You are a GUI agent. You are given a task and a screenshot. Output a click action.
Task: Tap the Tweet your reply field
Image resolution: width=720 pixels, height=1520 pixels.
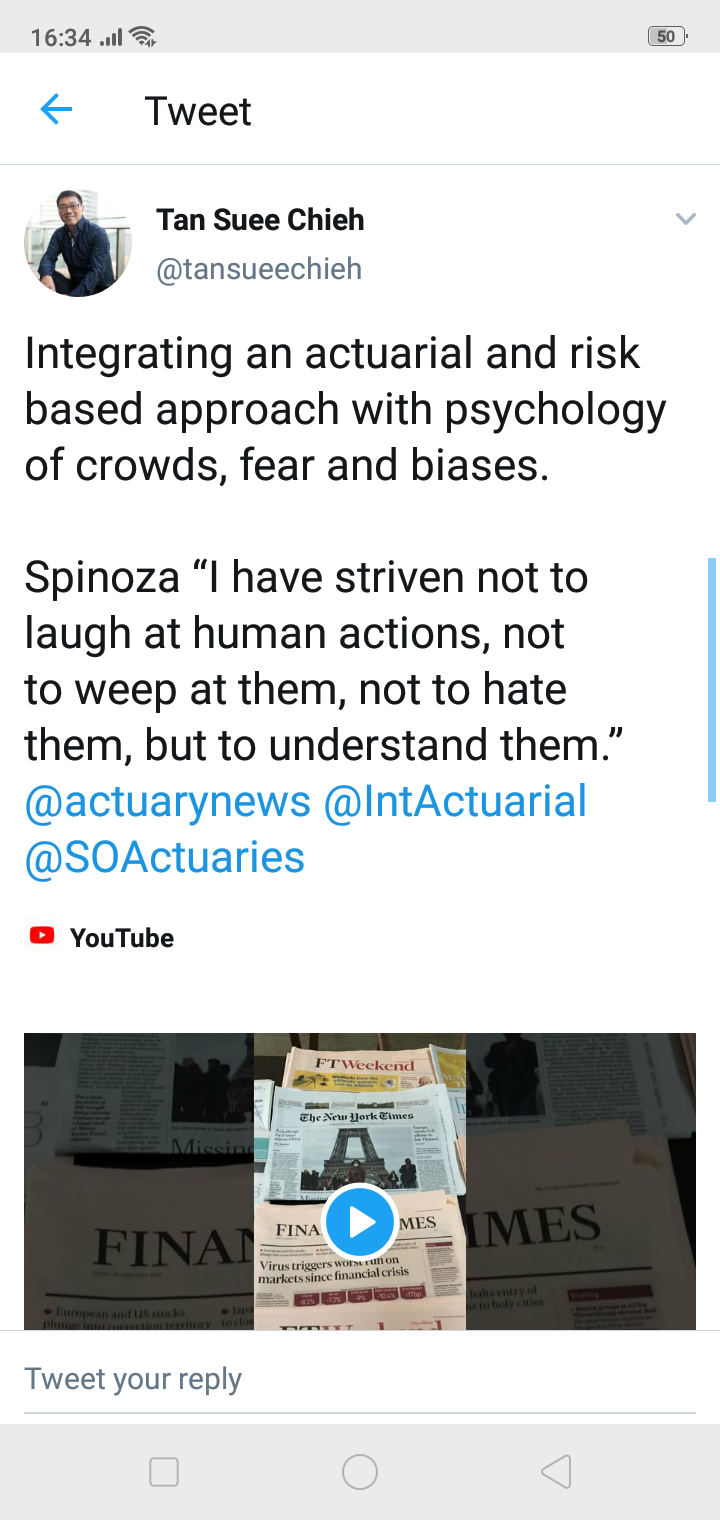[360, 1379]
